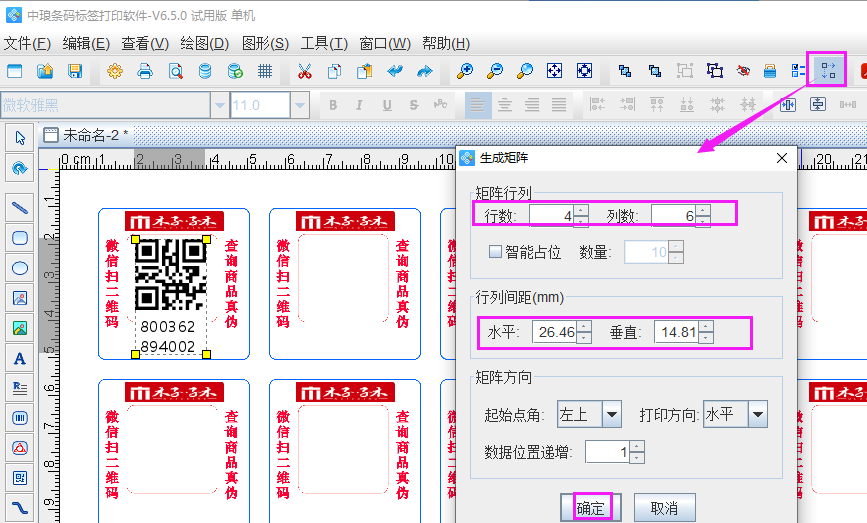Screen dimensions: 867x523
Task: Select the QR code on first label
Action: click(171, 275)
